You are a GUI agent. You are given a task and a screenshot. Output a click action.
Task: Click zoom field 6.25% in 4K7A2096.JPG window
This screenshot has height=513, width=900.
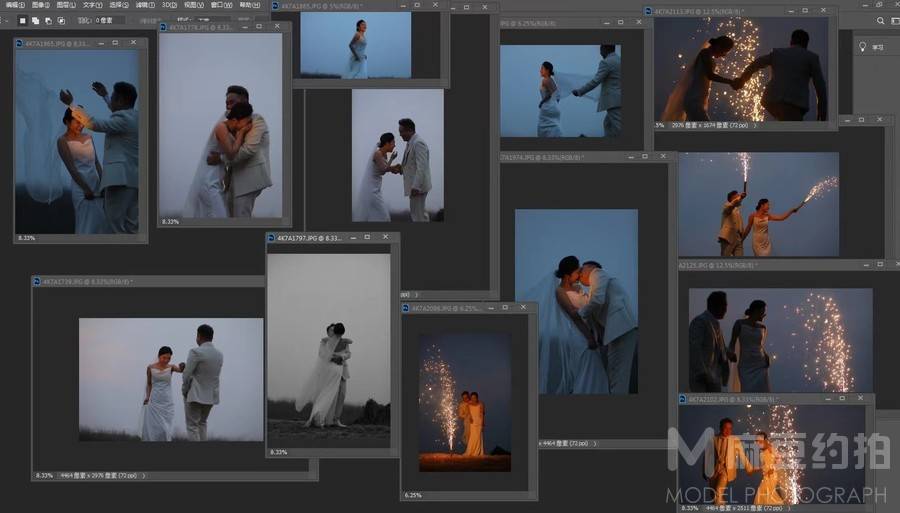coord(413,495)
